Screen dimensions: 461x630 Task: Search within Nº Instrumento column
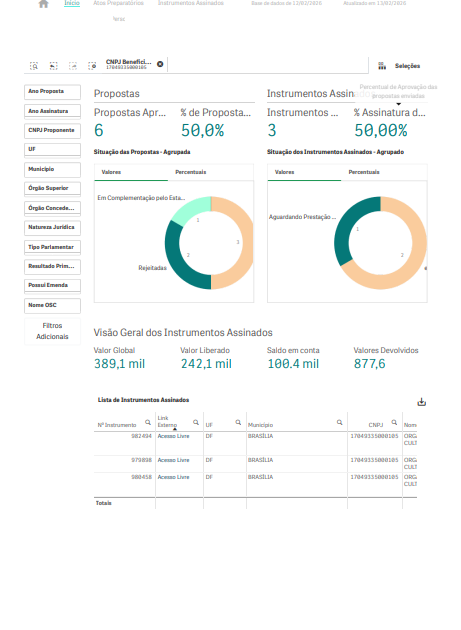point(148,423)
